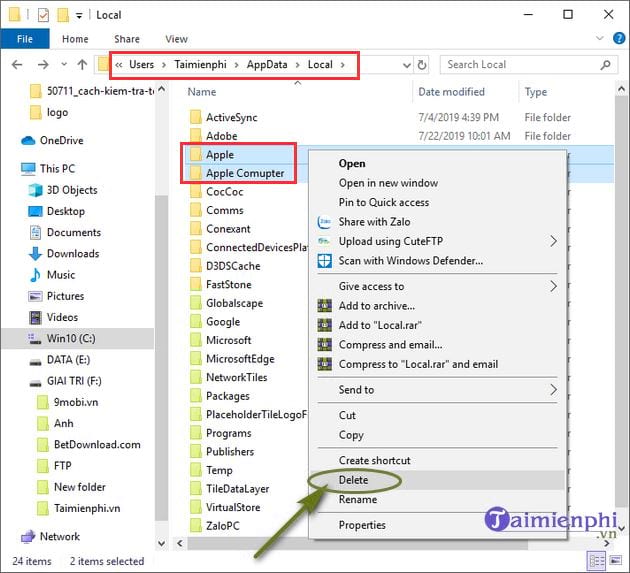The height and width of the screenshot is (573, 630).
Task: Go up one folder level
Action: coord(82,65)
